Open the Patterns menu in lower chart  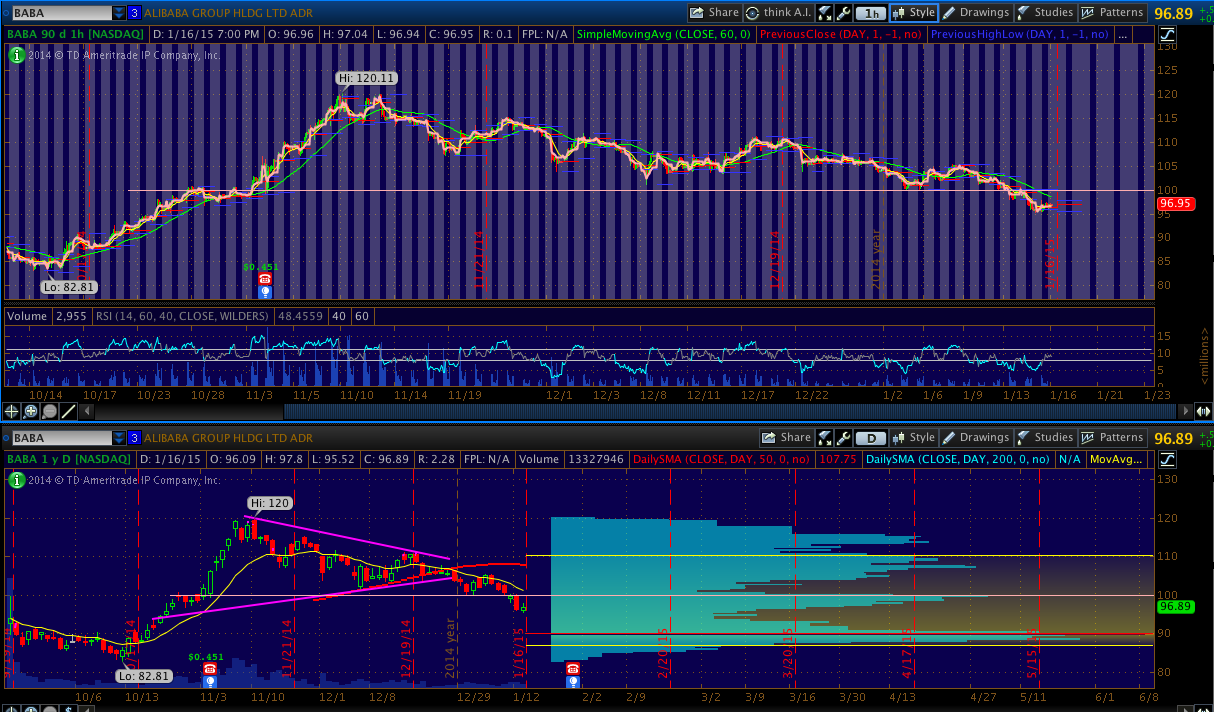(x=1112, y=438)
